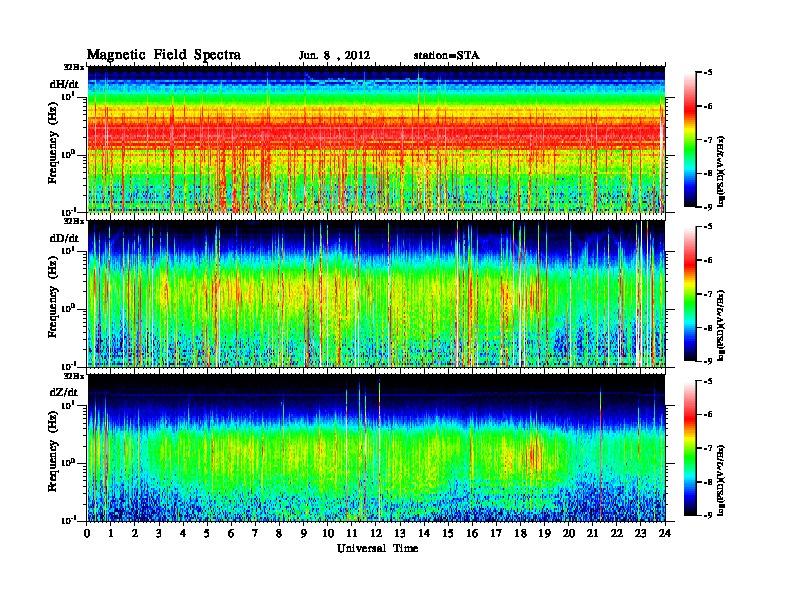Click the hour "3" tick label
The width and height of the screenshot is (792, 612).
(160, 533)
